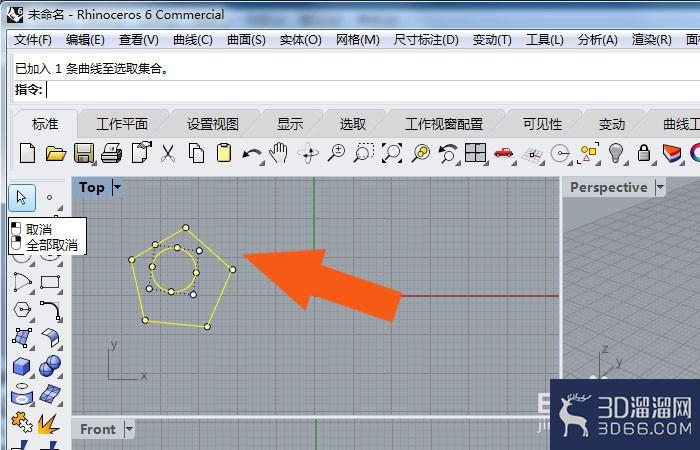This screenshot has height=450, width=700.
Task: Click the red car icon
Action: pyautogui.click(x=504, y=153)
